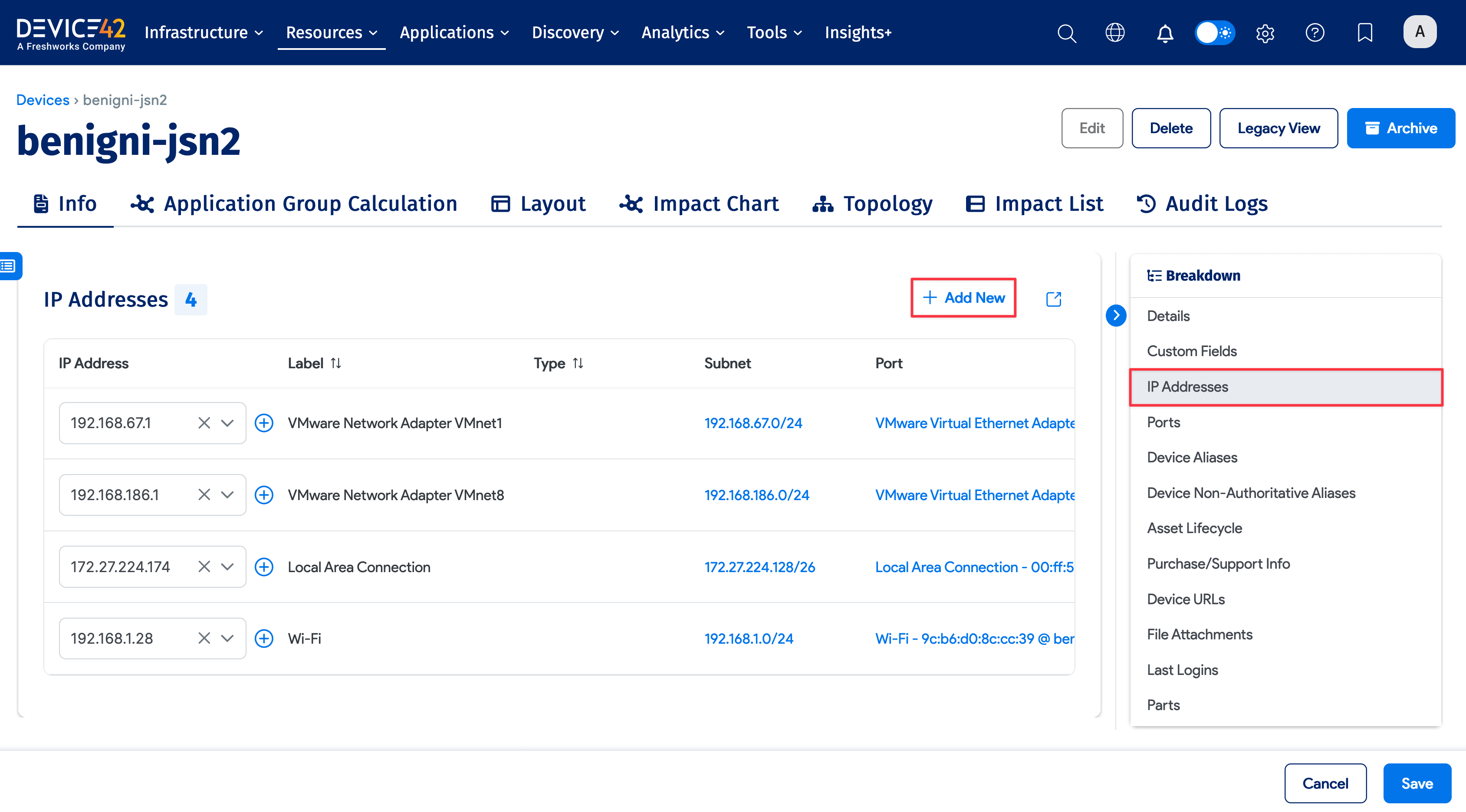Open notifications bell icon
The width and height of the screenshot is (1466, 812).
pos(1165,33)
